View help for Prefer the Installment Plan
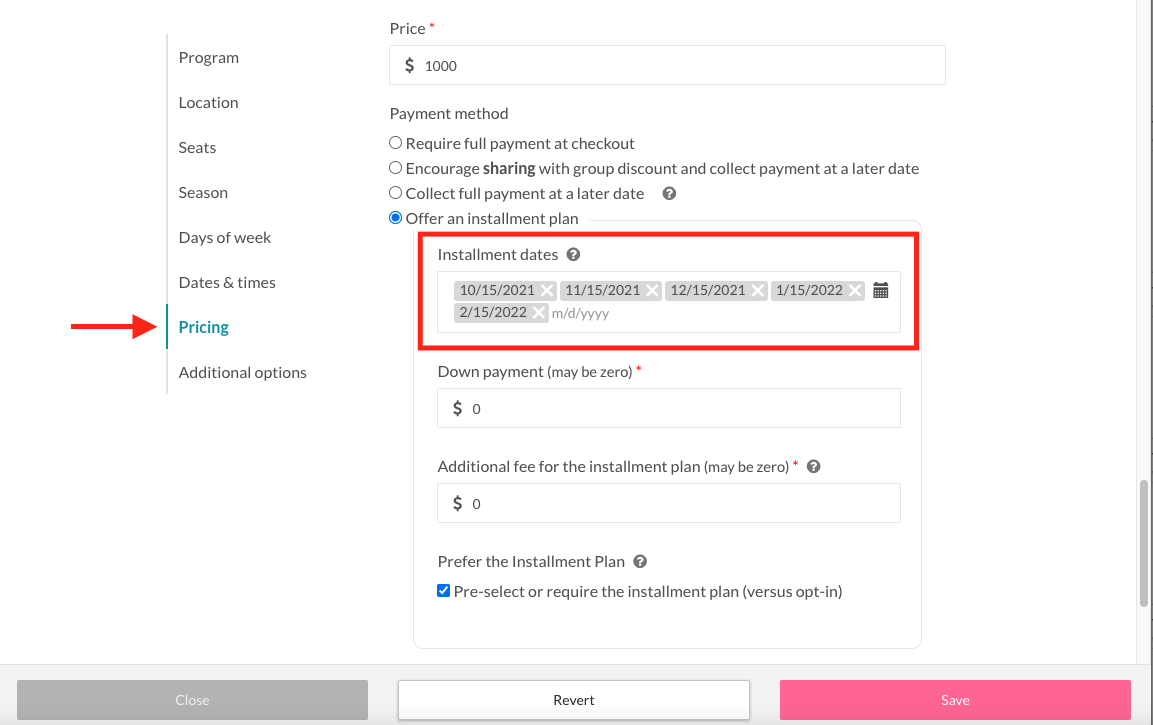Image resolution: width=1153 pixels, height=725 pixels. (x=640, y=562)
